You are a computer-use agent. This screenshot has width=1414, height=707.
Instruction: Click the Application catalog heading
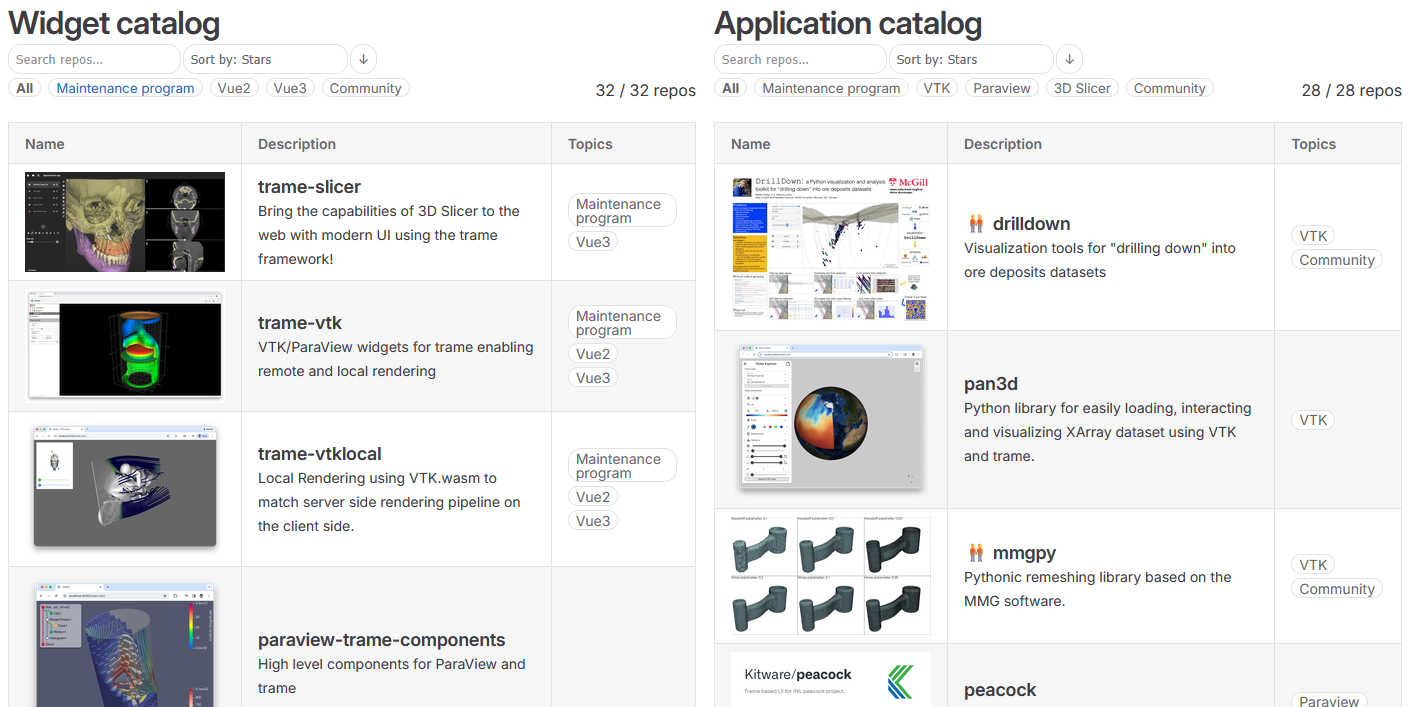[848, 23]
